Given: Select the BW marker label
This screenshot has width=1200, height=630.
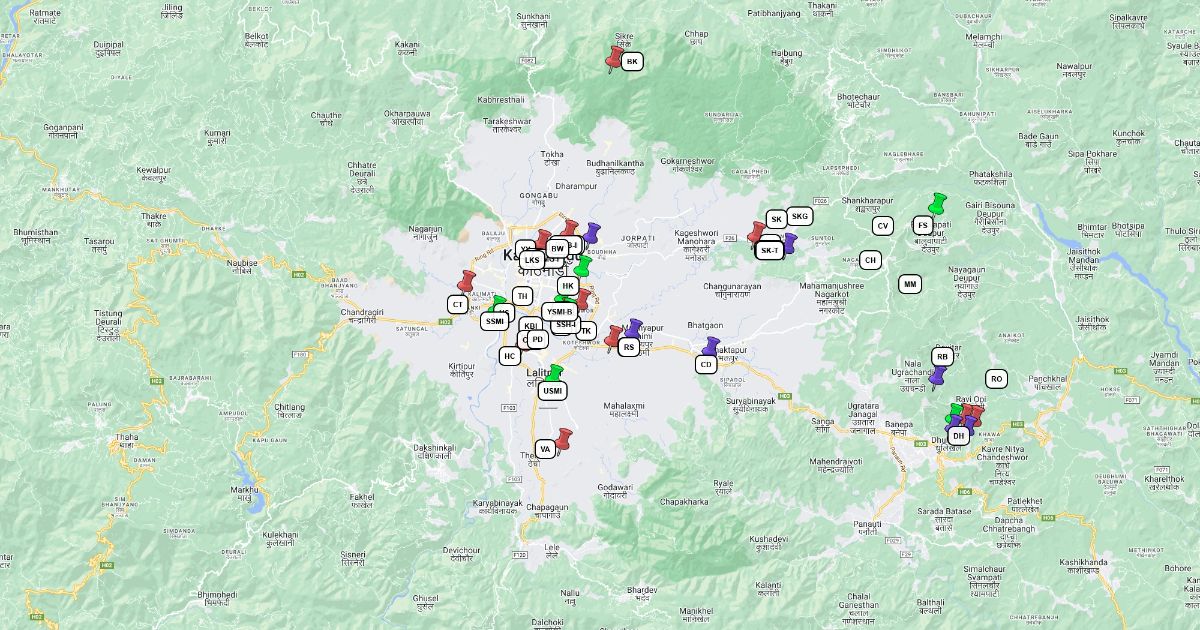Looking at the screenshot, I should click(x=558, y=248).
